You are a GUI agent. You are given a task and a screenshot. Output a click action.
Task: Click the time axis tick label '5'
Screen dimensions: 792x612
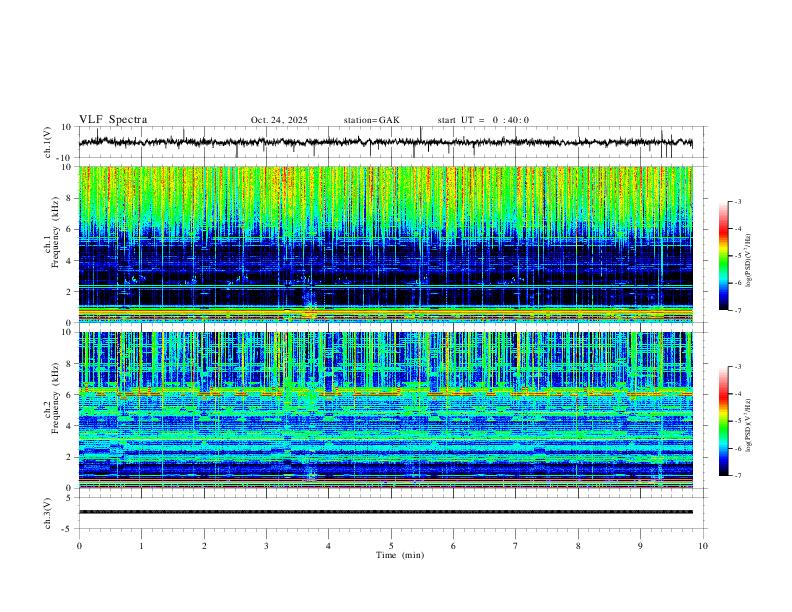click(x=391, y=546)
